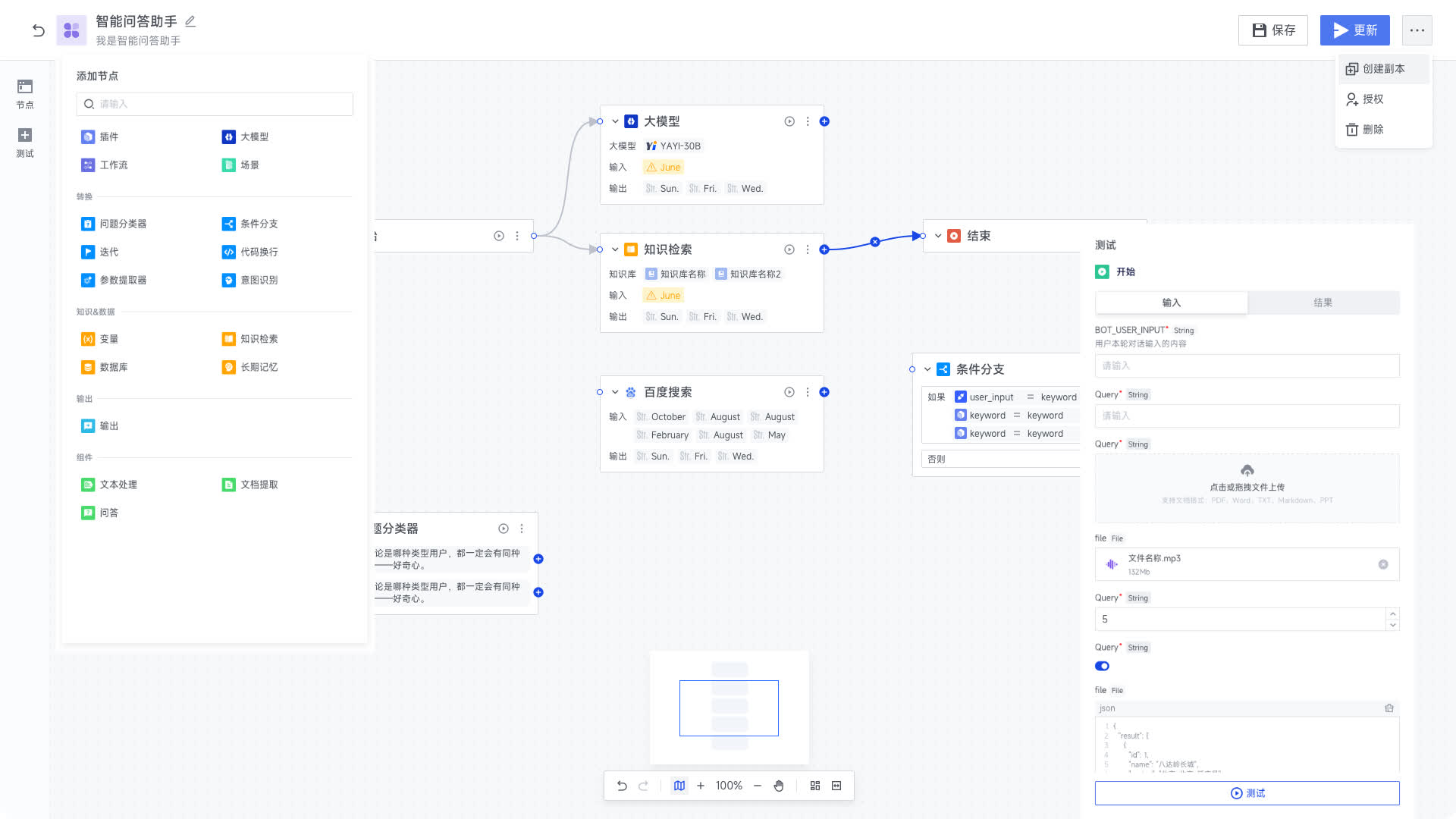
Task: Click the hand pan tool in bottom toolbar
Action: coord(779,786)
